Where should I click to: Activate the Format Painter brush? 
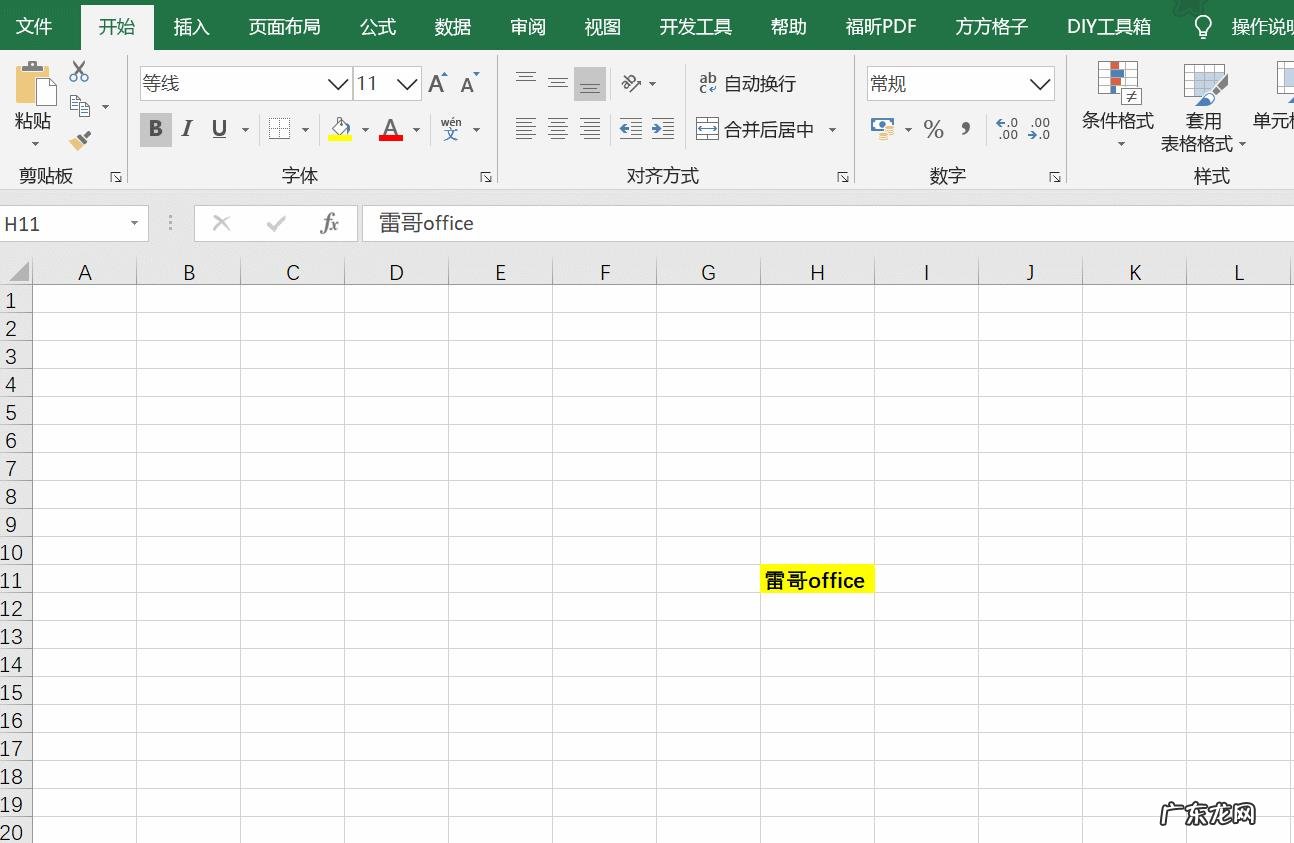coord(78,140)
